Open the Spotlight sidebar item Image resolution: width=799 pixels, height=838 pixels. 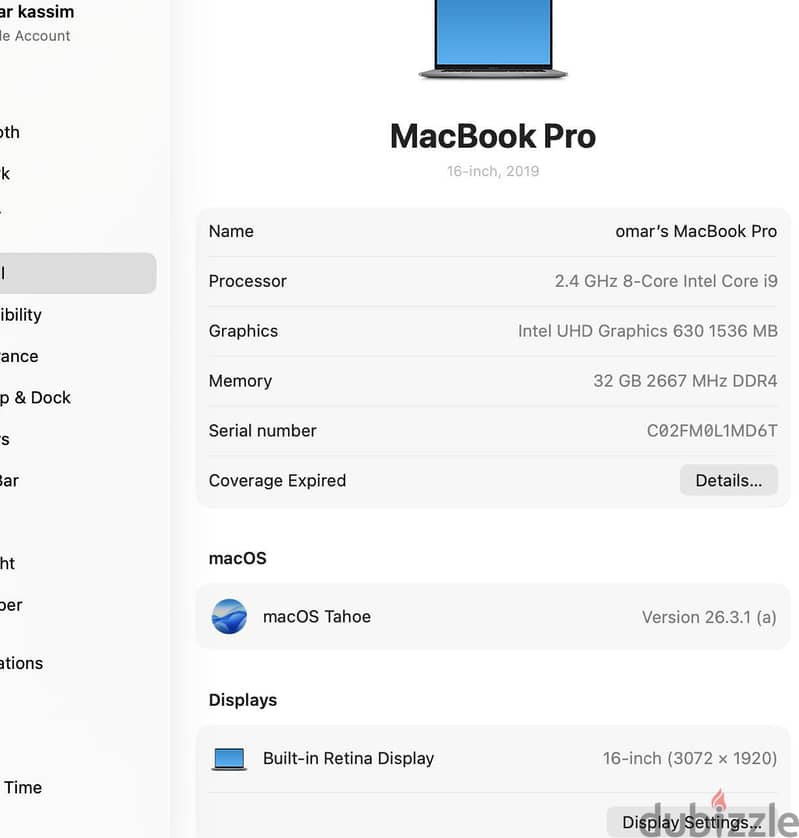click(7, 563)
